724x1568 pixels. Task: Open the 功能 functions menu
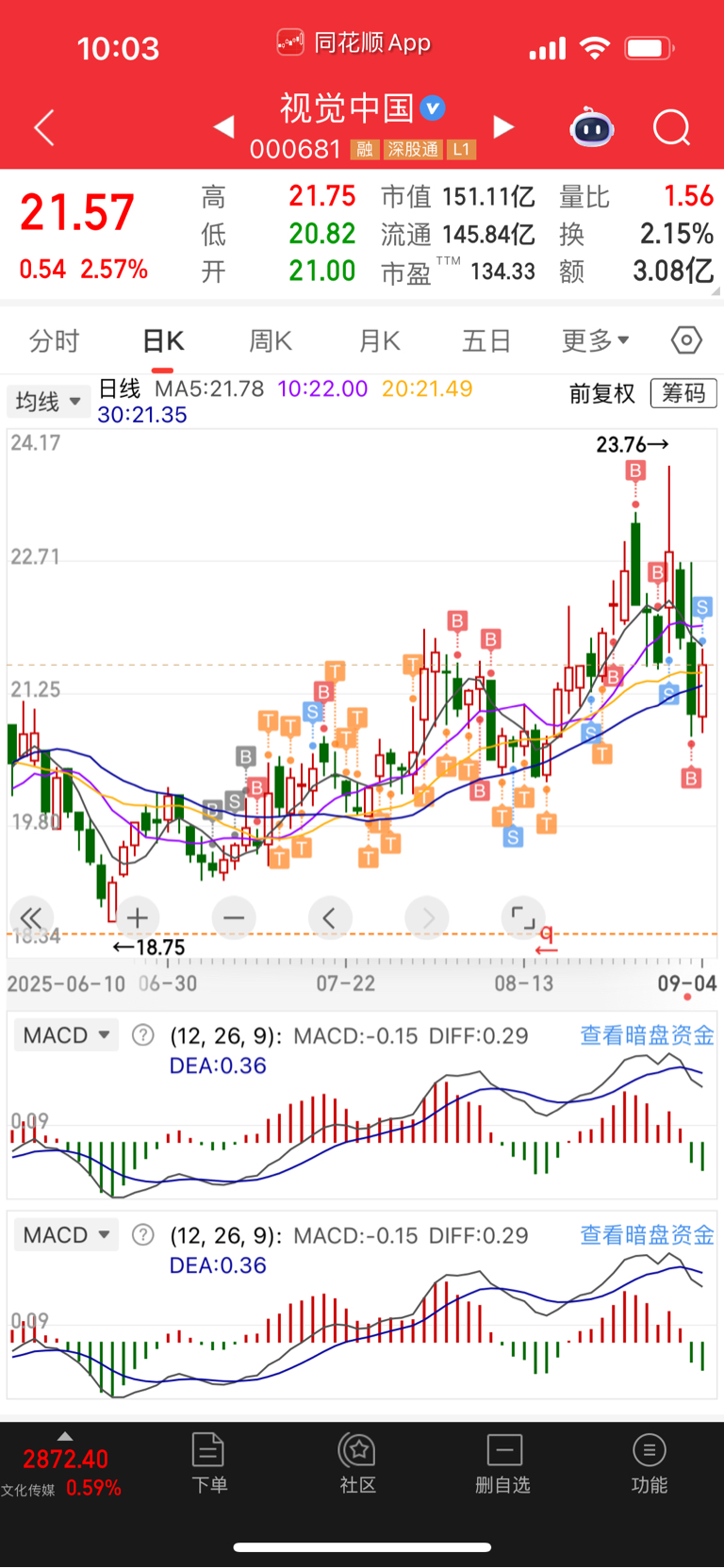point(649,1462)
